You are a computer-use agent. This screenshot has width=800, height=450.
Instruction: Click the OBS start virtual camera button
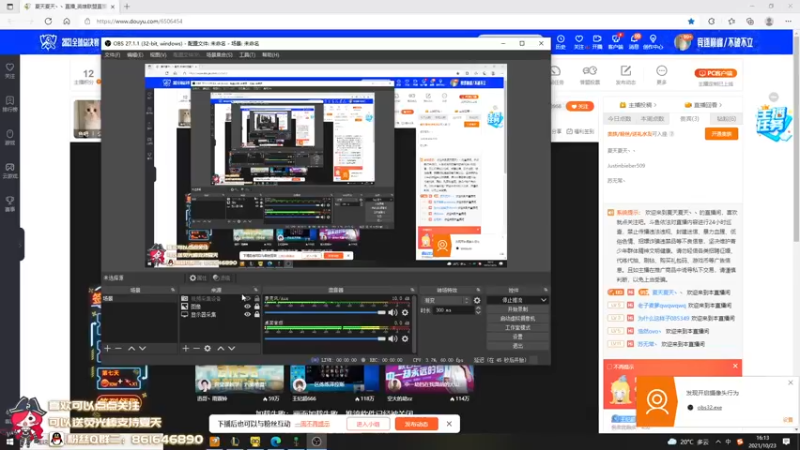pyautogui.click(x=517, y=318)
